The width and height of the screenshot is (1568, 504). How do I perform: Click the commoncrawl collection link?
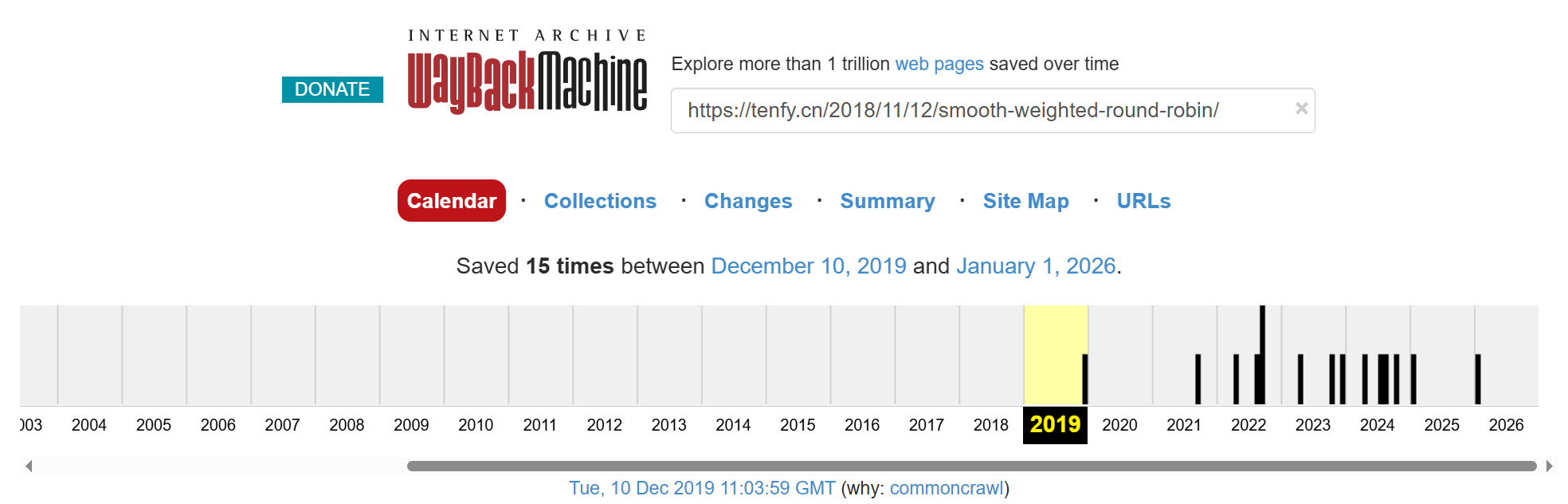[x=947, y=488]
